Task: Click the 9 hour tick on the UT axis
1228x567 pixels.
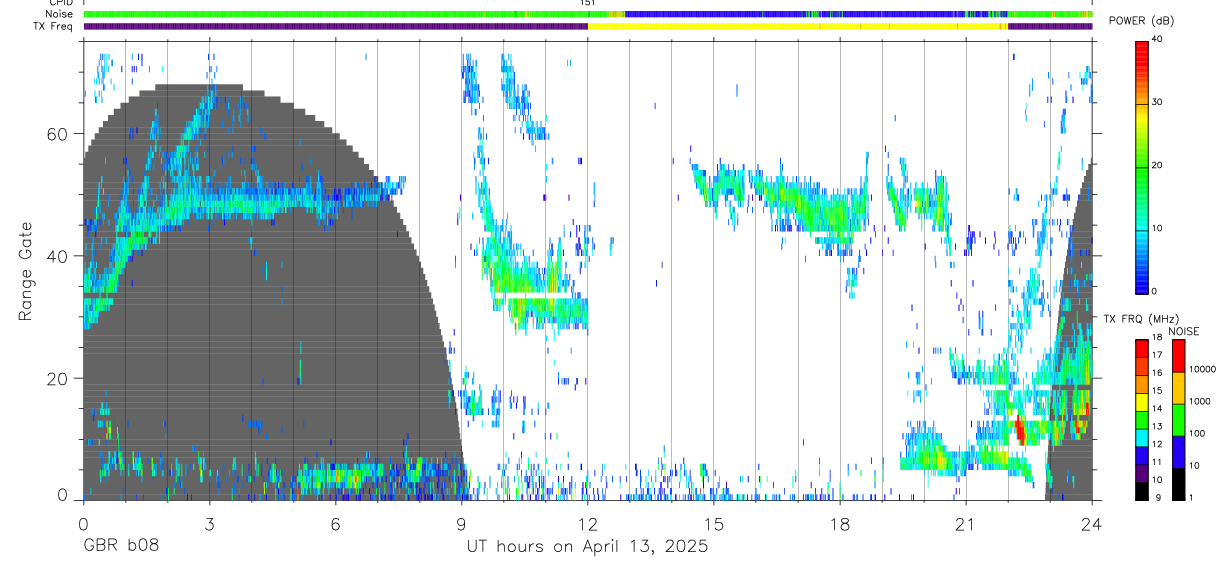Action: tap(461, 523)
